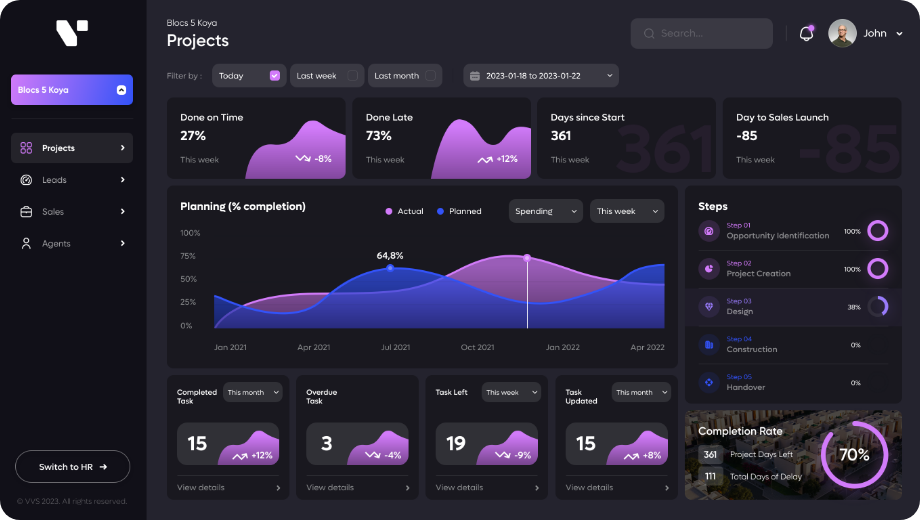Enable the Last week filter checkbox
The height and width of the screenshot is (520, 920).
point(352,76)
